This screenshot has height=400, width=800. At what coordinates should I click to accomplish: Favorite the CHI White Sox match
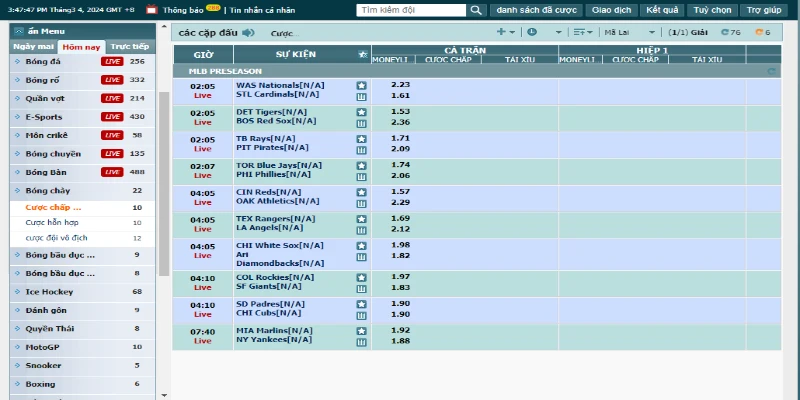tap(361, 245)
